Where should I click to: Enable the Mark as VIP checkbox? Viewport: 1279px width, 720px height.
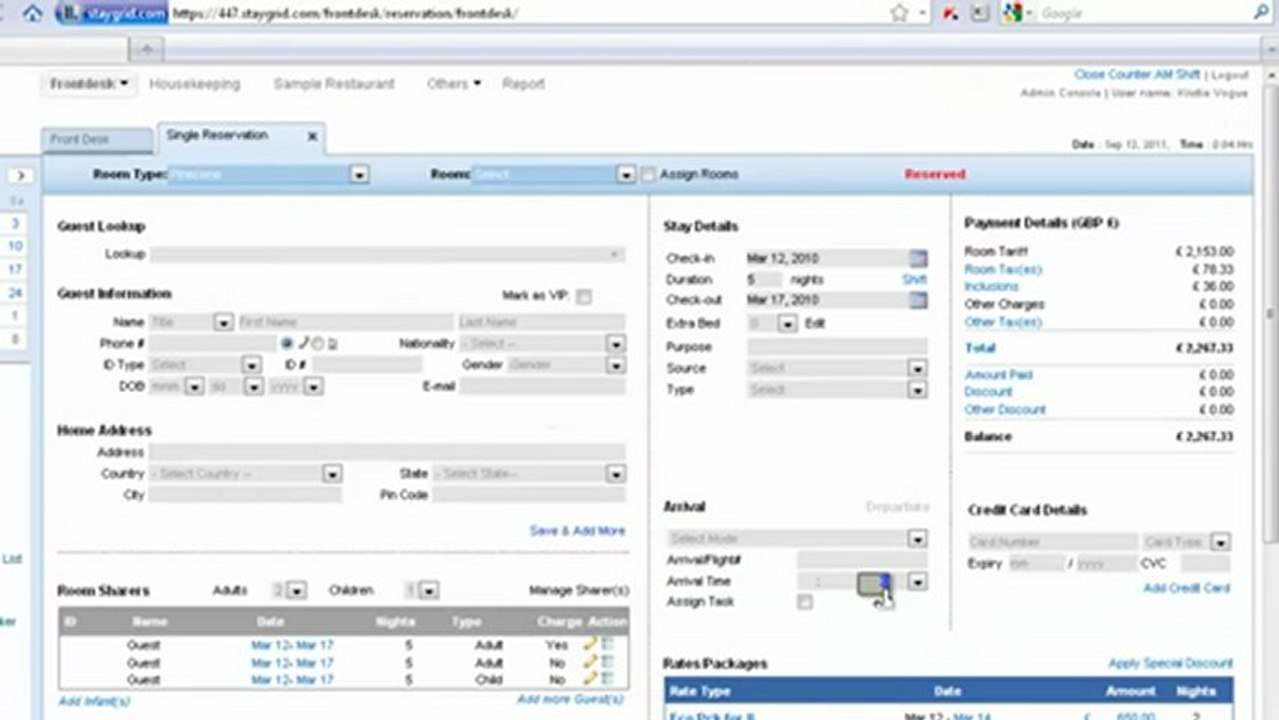pos(584,296)
